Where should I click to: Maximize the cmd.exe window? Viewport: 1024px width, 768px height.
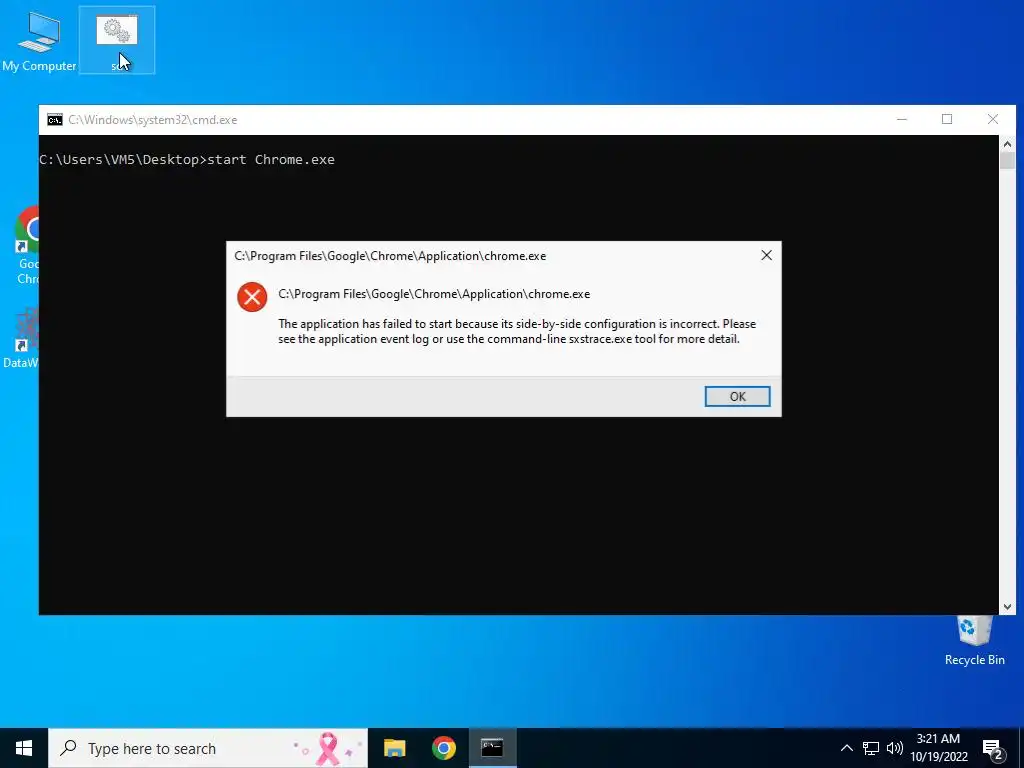tap(947, 120)
